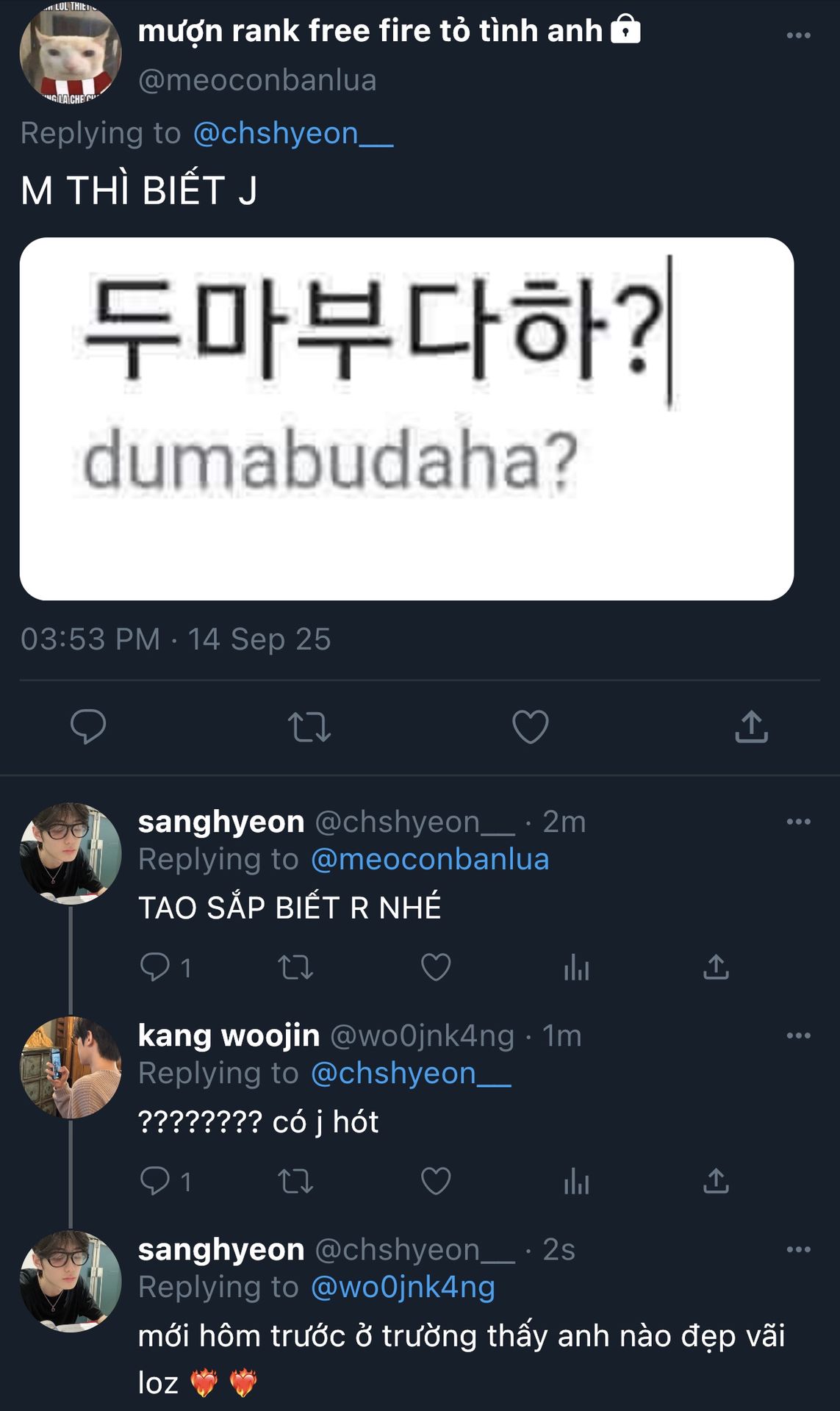Like the "TAO SẮP BIẾT R NHÉ" reply

[436, 967]
